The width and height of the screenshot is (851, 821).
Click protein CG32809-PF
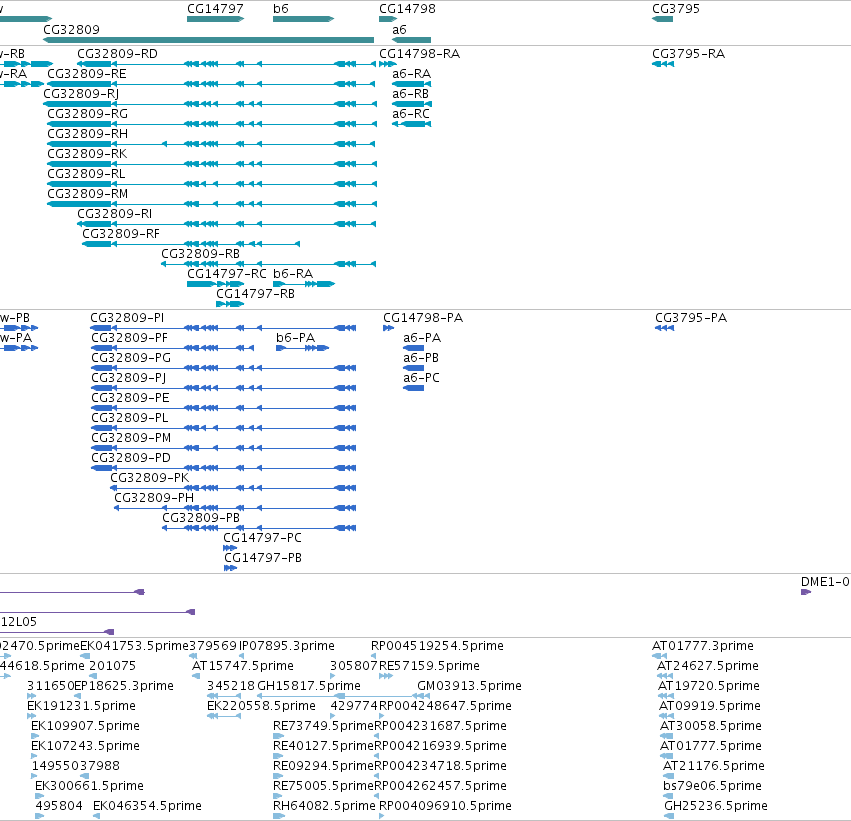click(x=172, y=348)
